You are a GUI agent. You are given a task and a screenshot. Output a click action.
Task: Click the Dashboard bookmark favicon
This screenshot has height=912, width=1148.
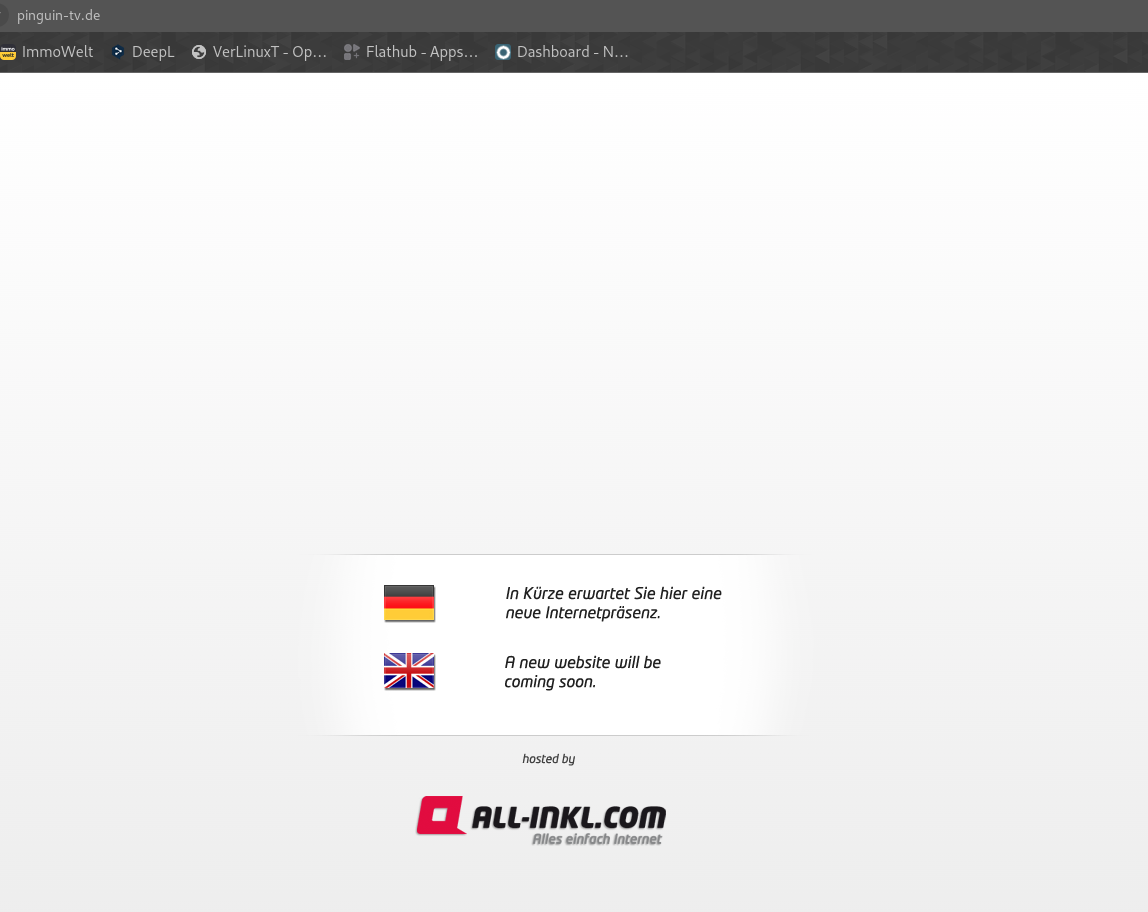(x=503, y=52)
